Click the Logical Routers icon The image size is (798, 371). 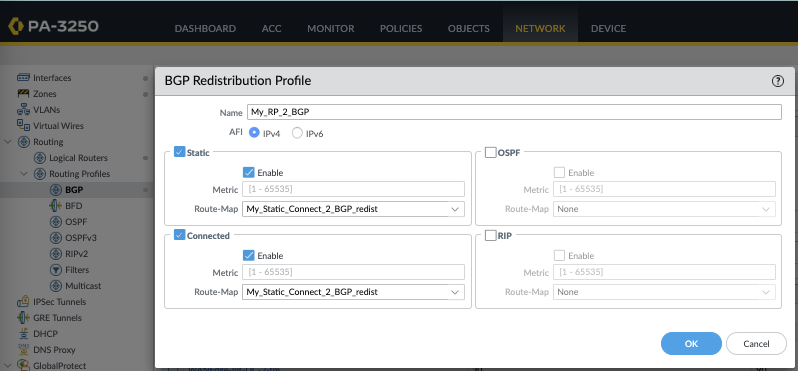tap(40, 158)
